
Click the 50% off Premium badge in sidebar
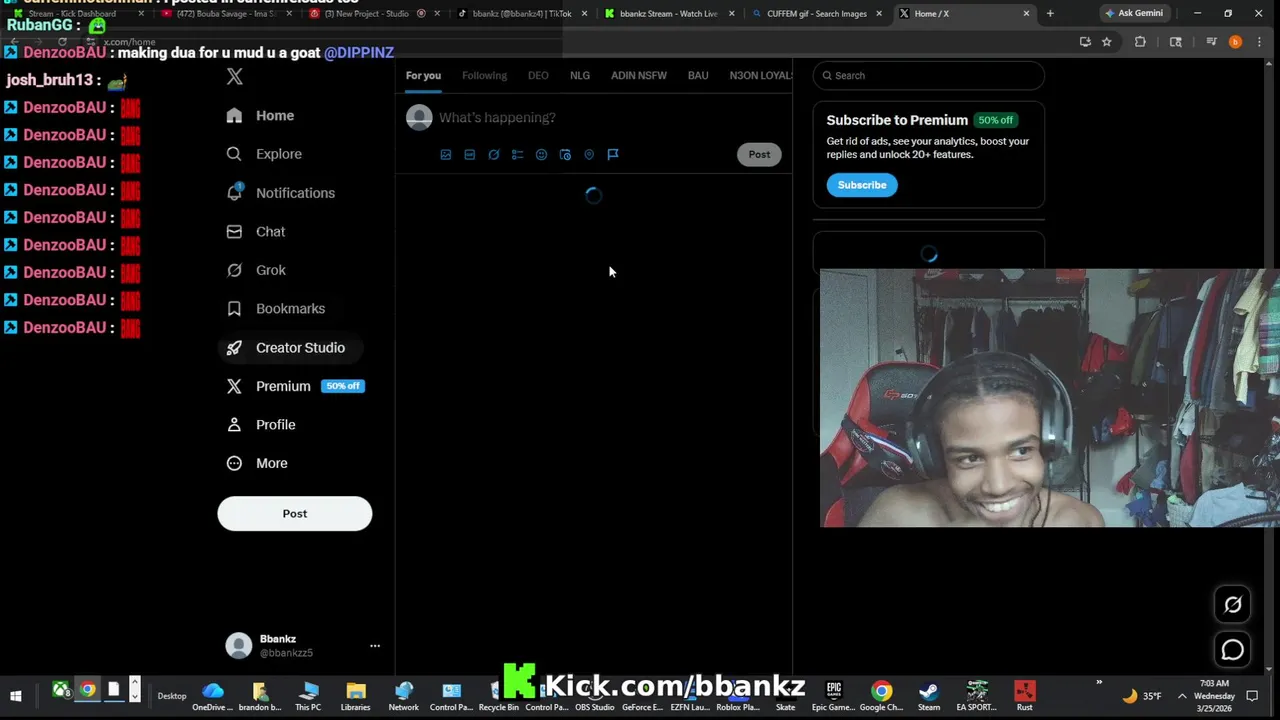pyautogui.click(x=343, y=386)
